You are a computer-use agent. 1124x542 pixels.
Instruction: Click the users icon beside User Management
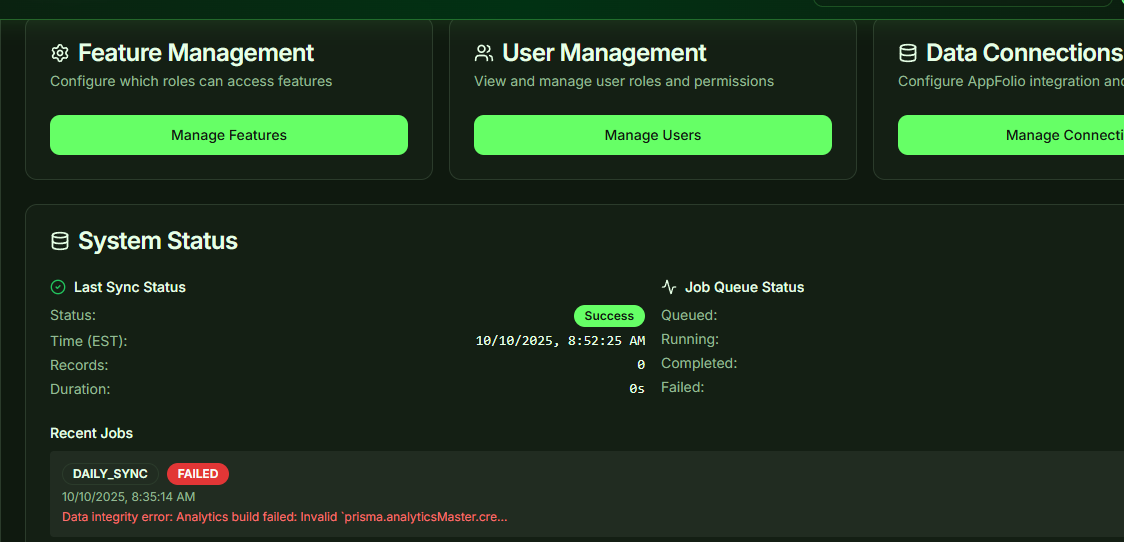coord(484,53)
